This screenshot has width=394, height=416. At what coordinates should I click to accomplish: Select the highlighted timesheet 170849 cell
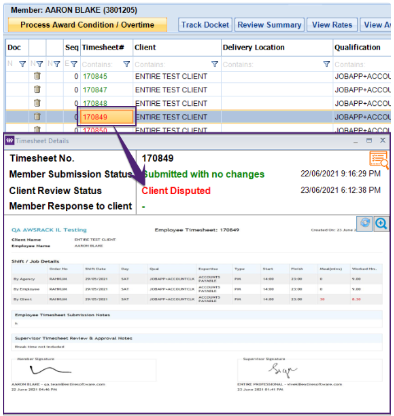pos(107,117)
